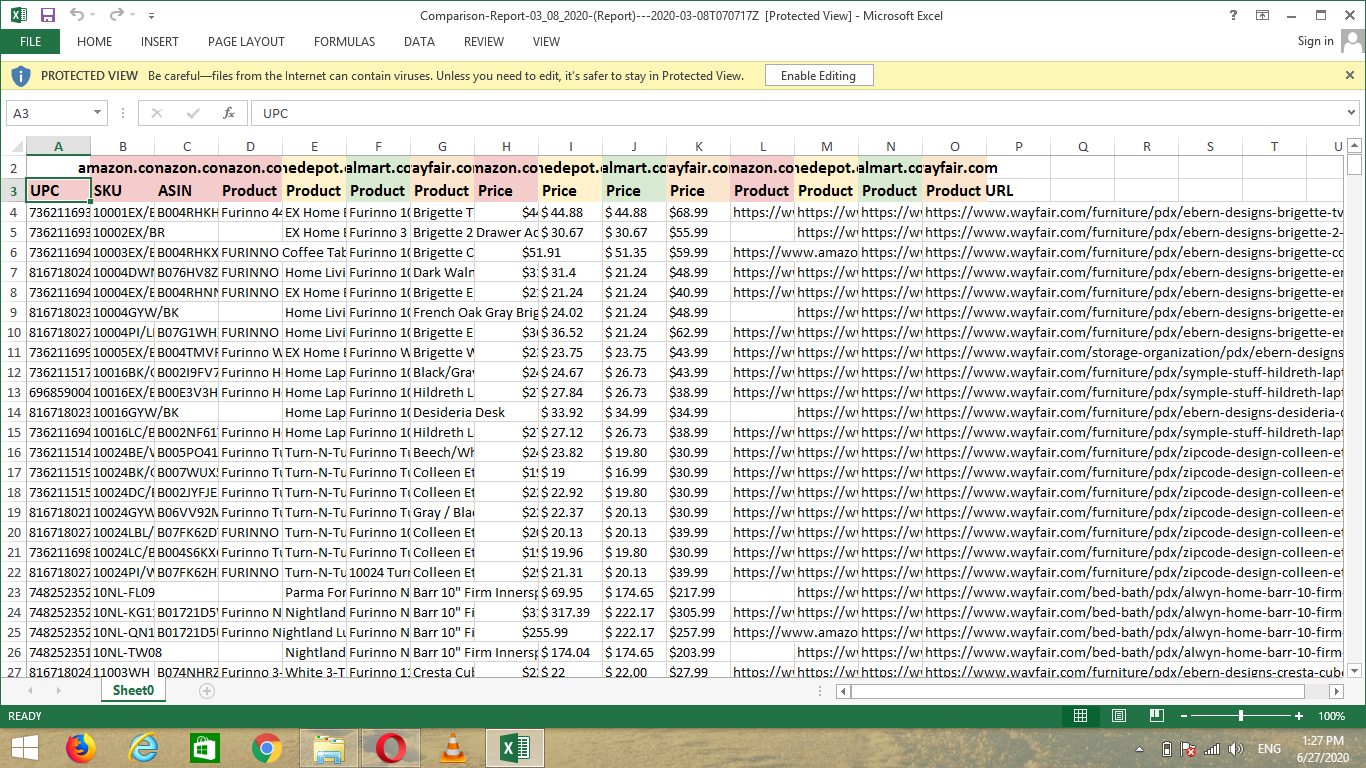Open VLC media player from taskbar

(453, 747)
